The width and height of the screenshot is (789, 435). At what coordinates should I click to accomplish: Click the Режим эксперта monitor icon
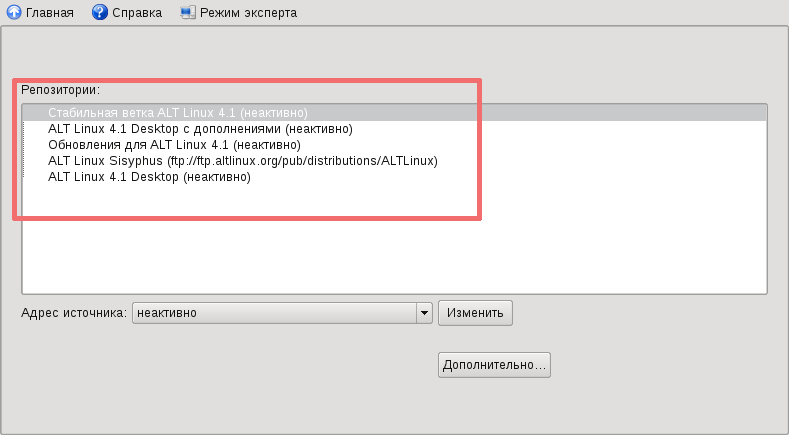click(x=188, y=13)
